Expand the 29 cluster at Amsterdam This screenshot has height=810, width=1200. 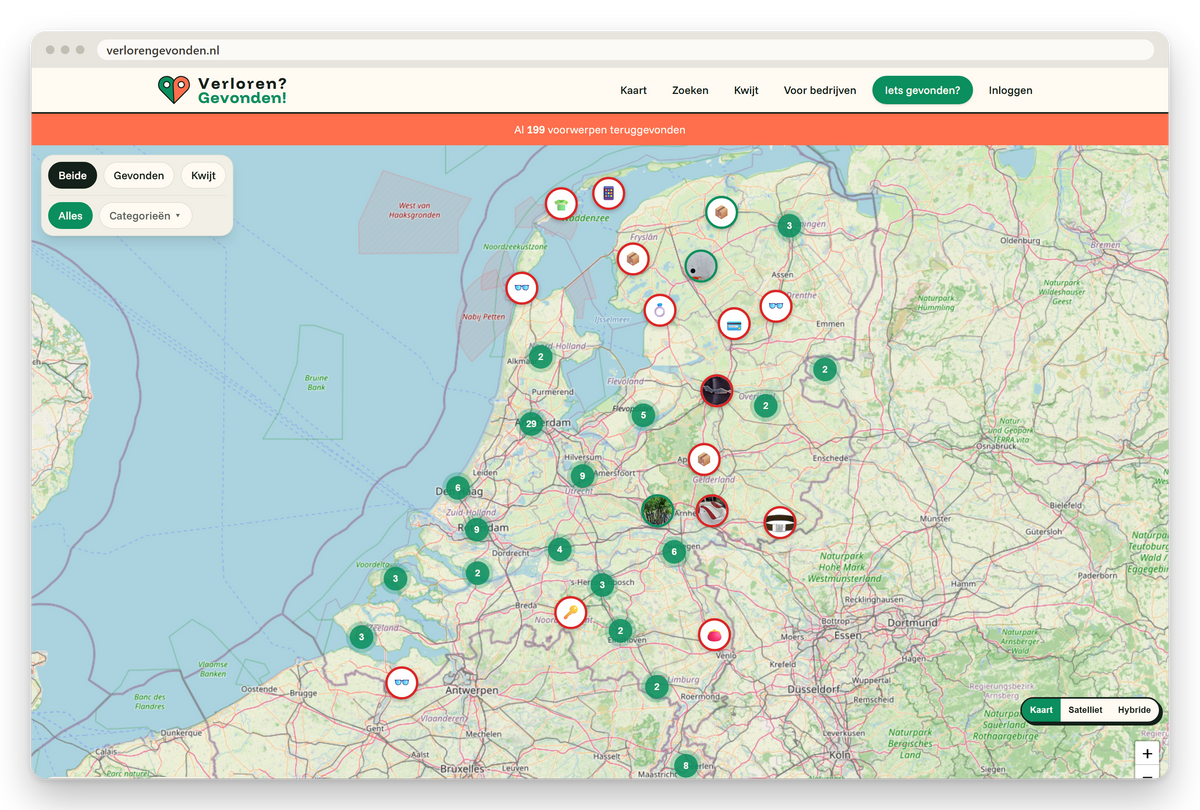click(531, 424)
